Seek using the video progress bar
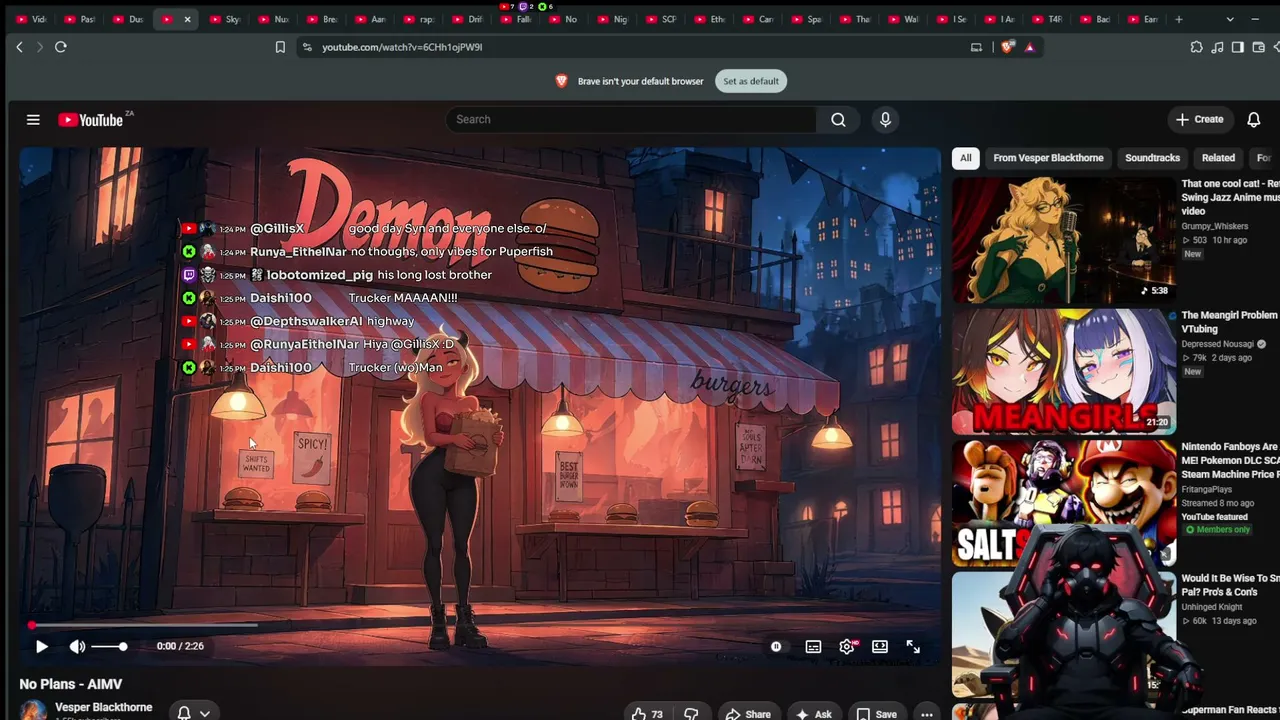 click(480, 625)
